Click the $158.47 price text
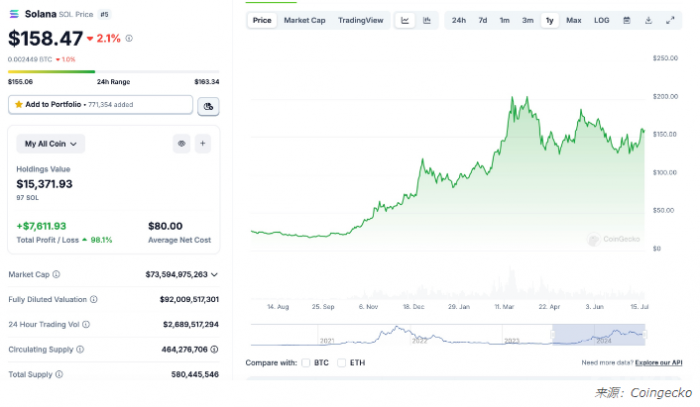This screenshot has width=700, height=407. pyautogui.click(x=46, y=38)
